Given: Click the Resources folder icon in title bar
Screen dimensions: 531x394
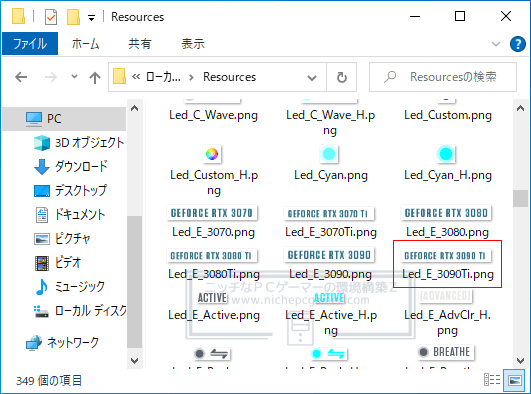Looking at the screenshot, I should click(18, 17).
